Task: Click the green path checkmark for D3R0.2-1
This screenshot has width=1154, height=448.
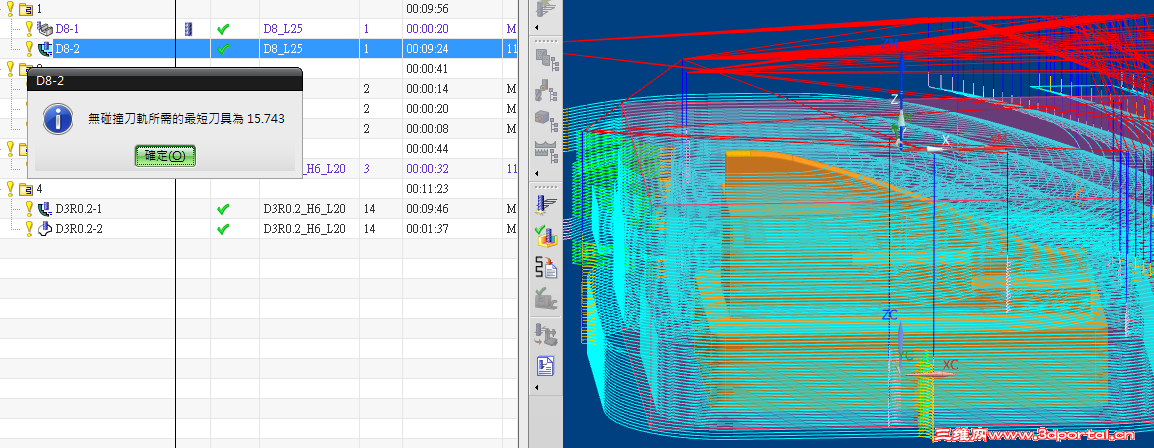Action: (x=224, y=210)
